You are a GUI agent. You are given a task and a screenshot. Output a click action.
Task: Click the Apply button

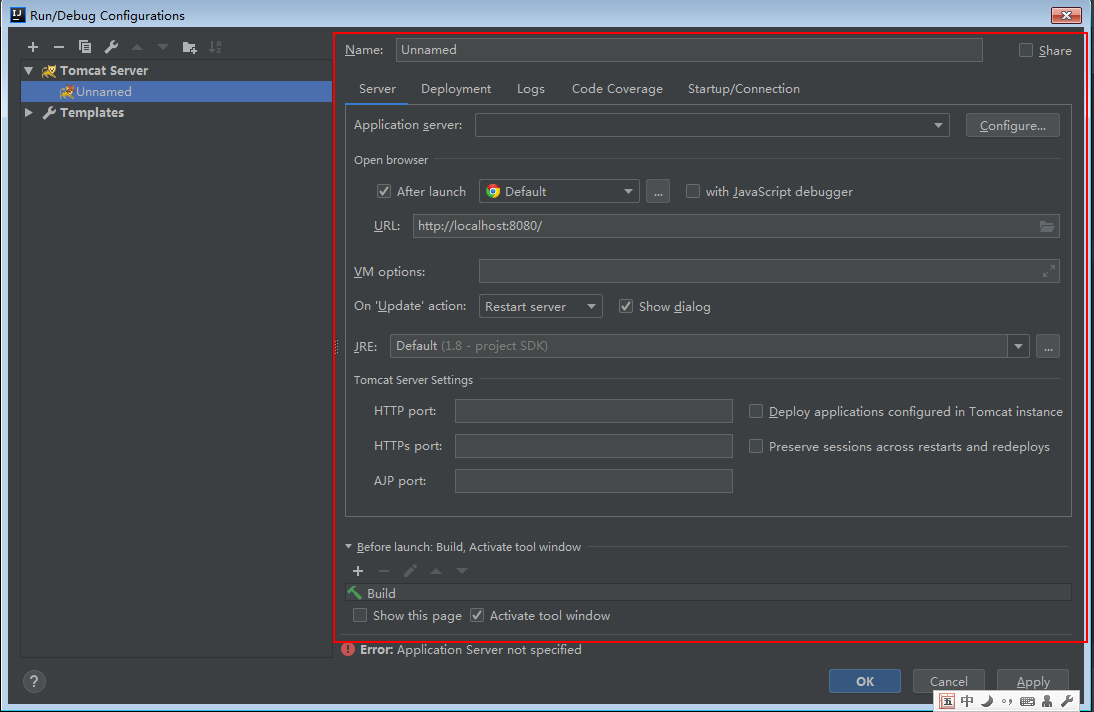(1033, 681)
